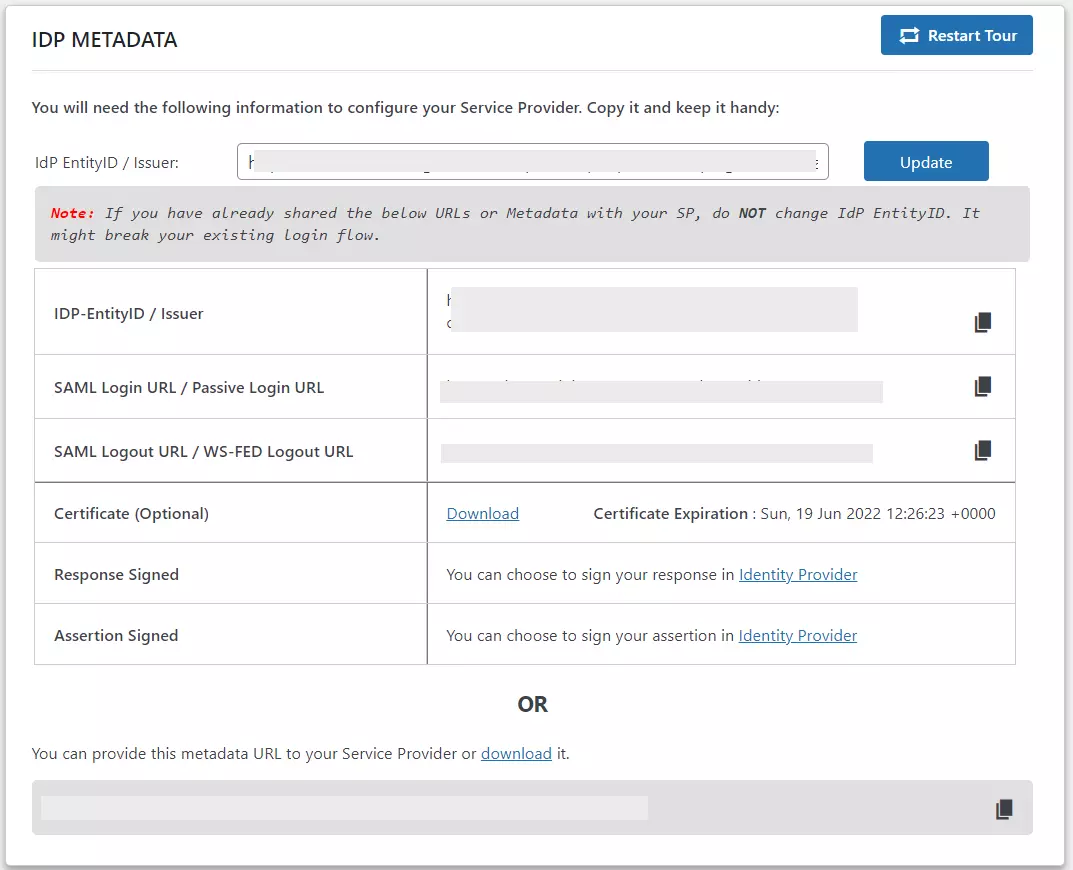The width and height of the screenshot is (1073, 870).
Task: Click the Restart Tour button
Action: [956, 35]
